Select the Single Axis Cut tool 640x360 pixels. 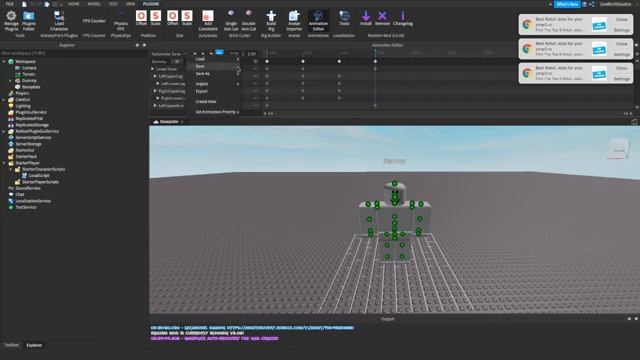pyautogui.click(x=231, y=20)
